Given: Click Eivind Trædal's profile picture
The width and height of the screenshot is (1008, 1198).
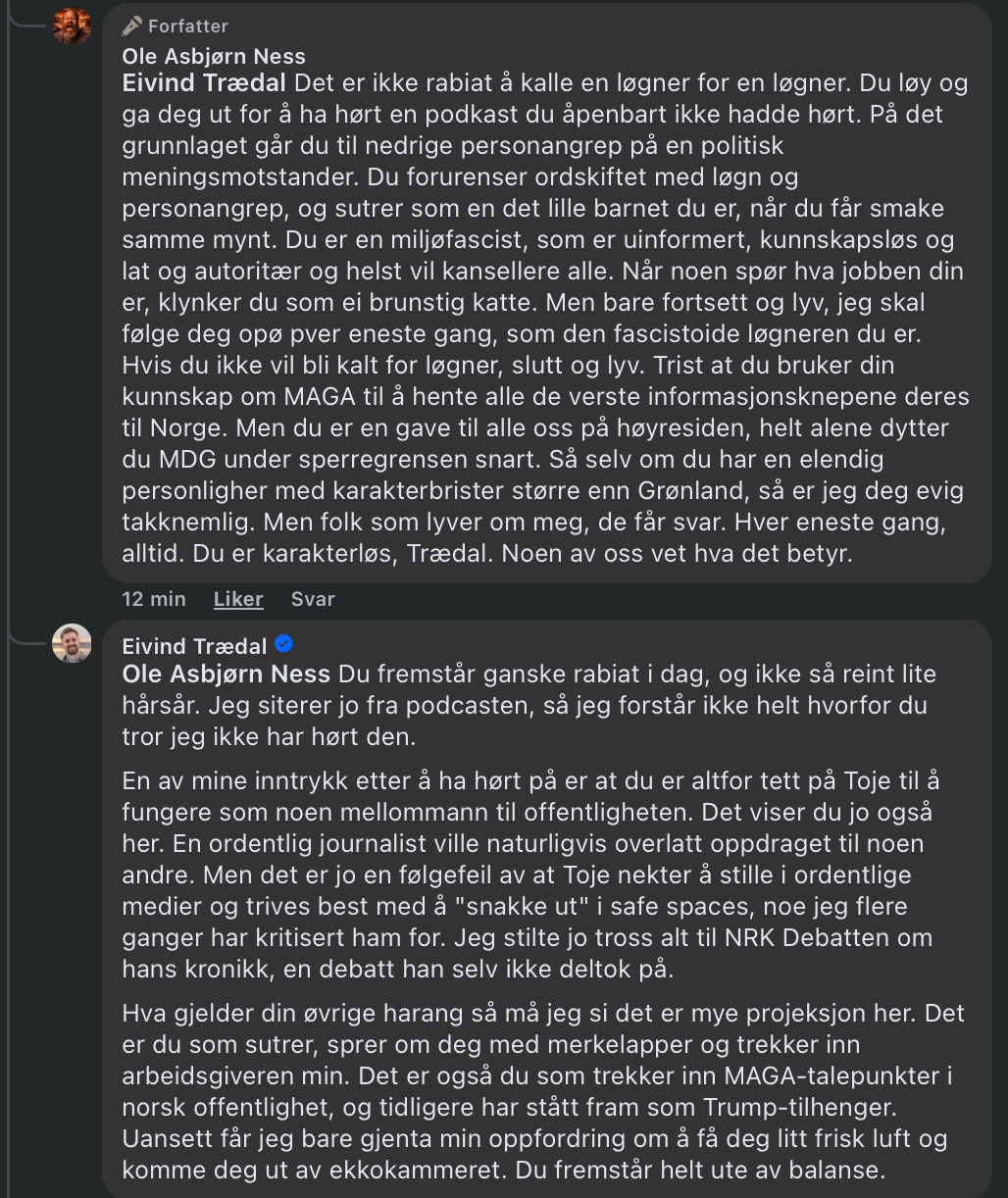Looking at the screenshot, I should (x=72, y=643).
